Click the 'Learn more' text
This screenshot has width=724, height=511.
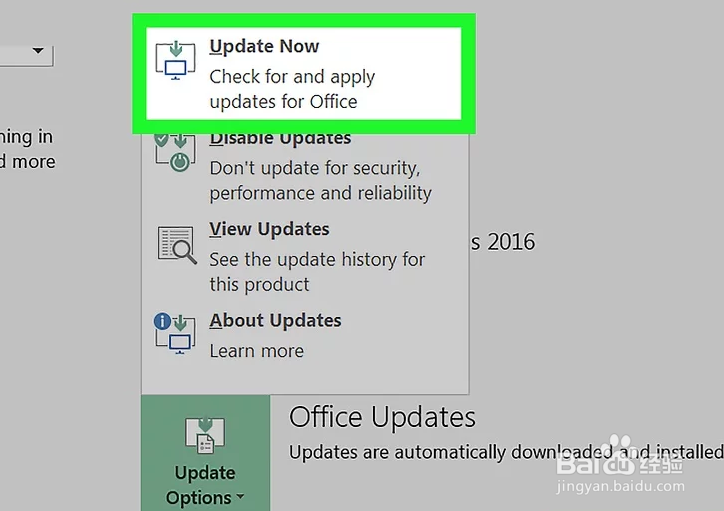pos(257,351)
